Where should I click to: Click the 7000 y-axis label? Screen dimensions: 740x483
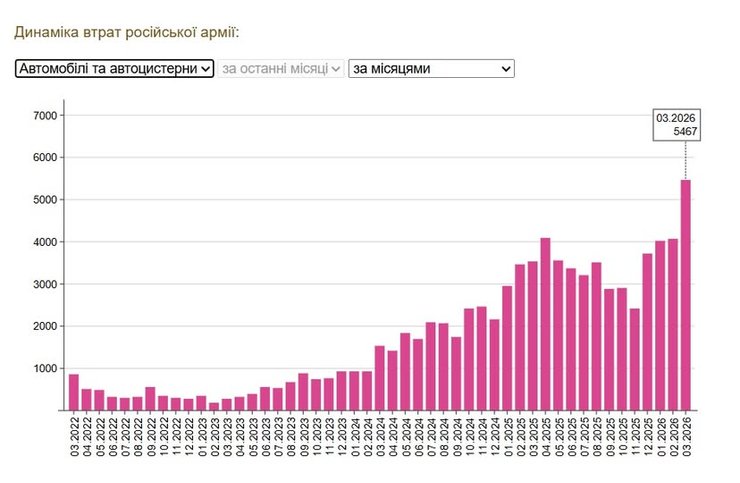click(47, 116)
